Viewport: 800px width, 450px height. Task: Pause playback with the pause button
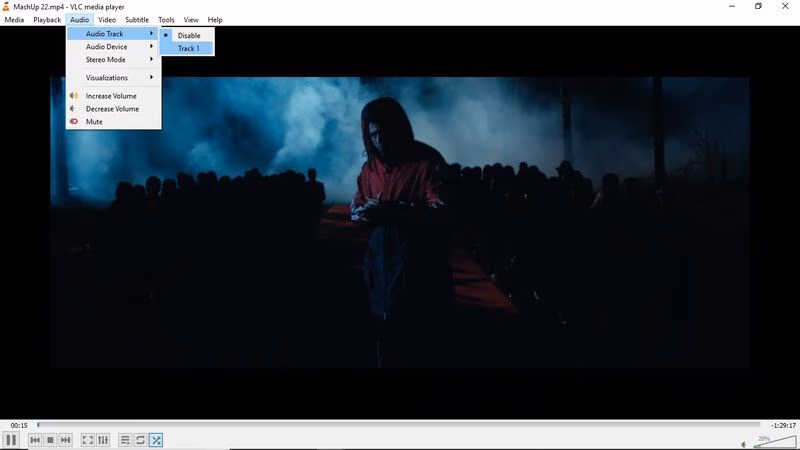pyautogui.click(x=11, y=440)
